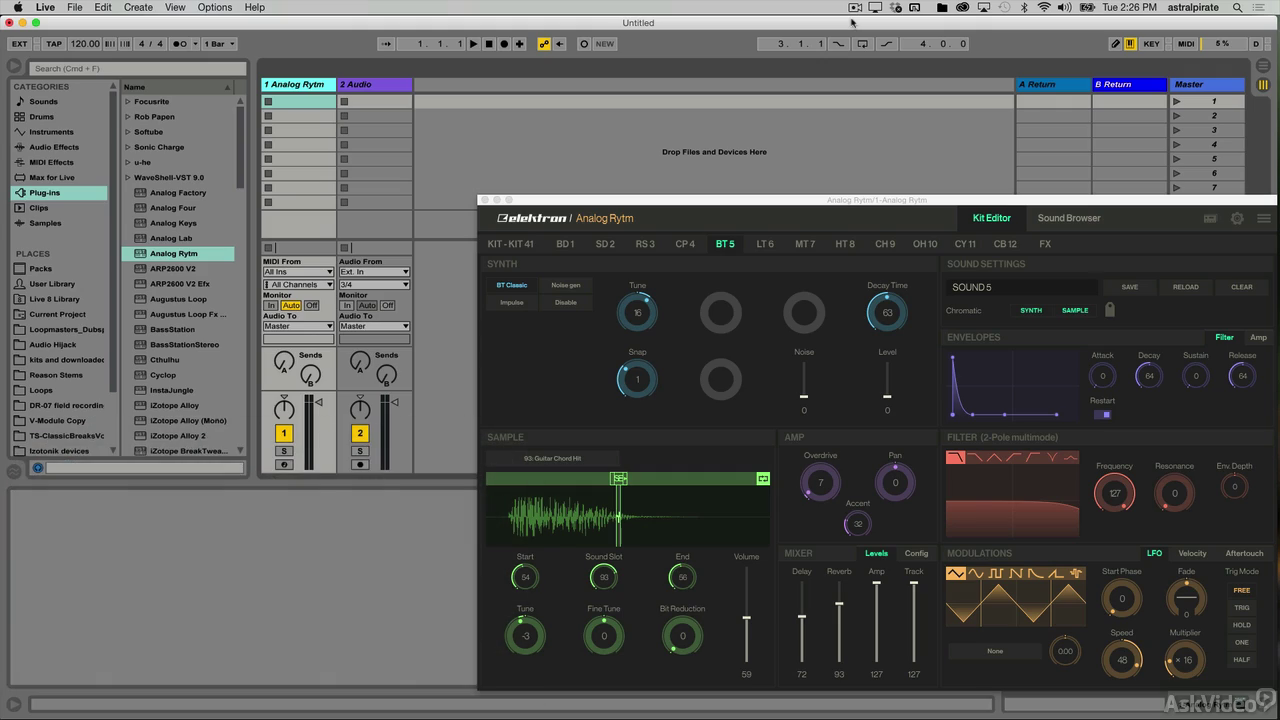The height and width of the screenshot is (720, 1280).
Task: Set Monitor to Off on 2 Audio track
Action: tap(387, 305)
